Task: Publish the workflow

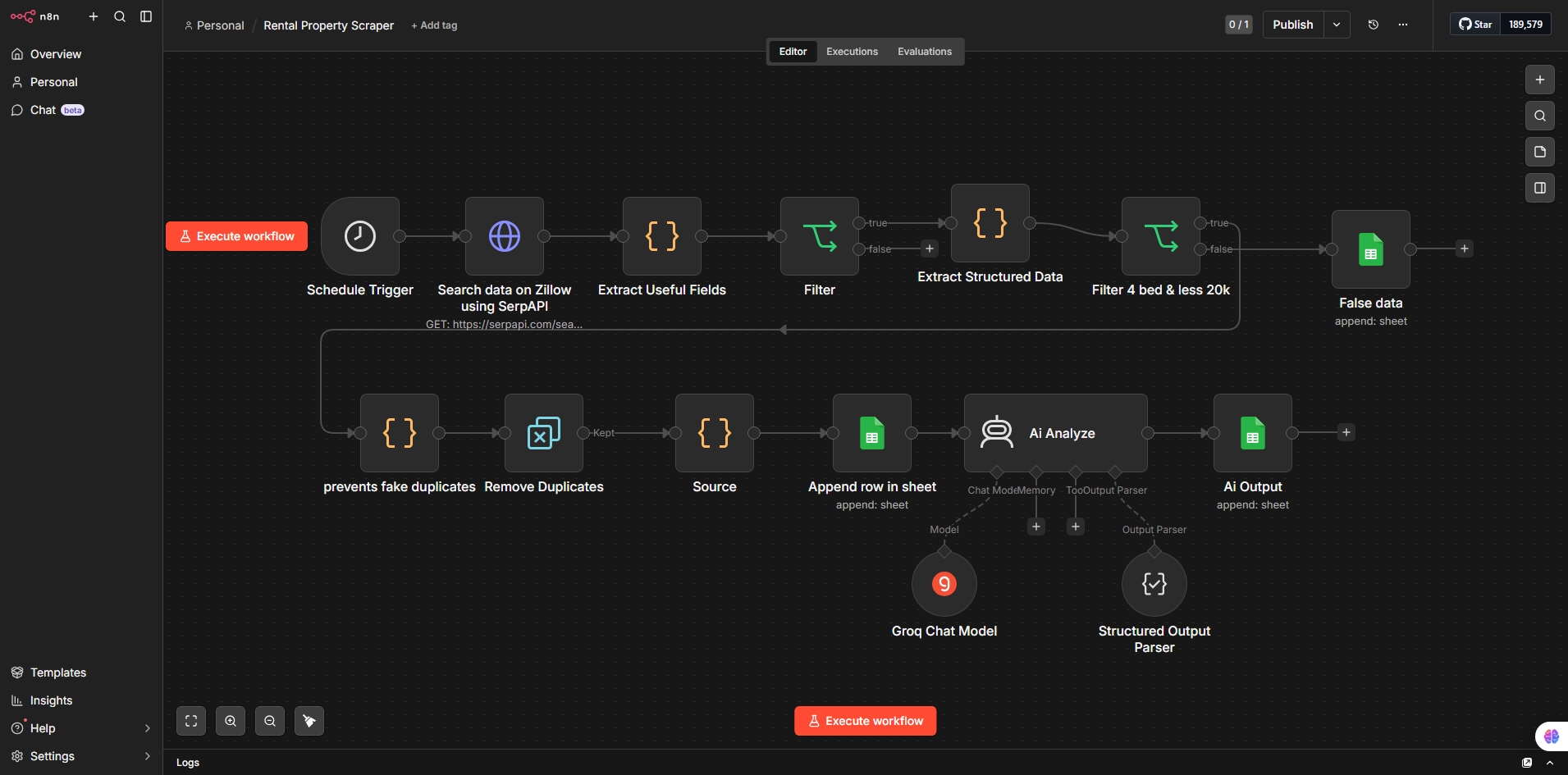Action: [1293, 25]
